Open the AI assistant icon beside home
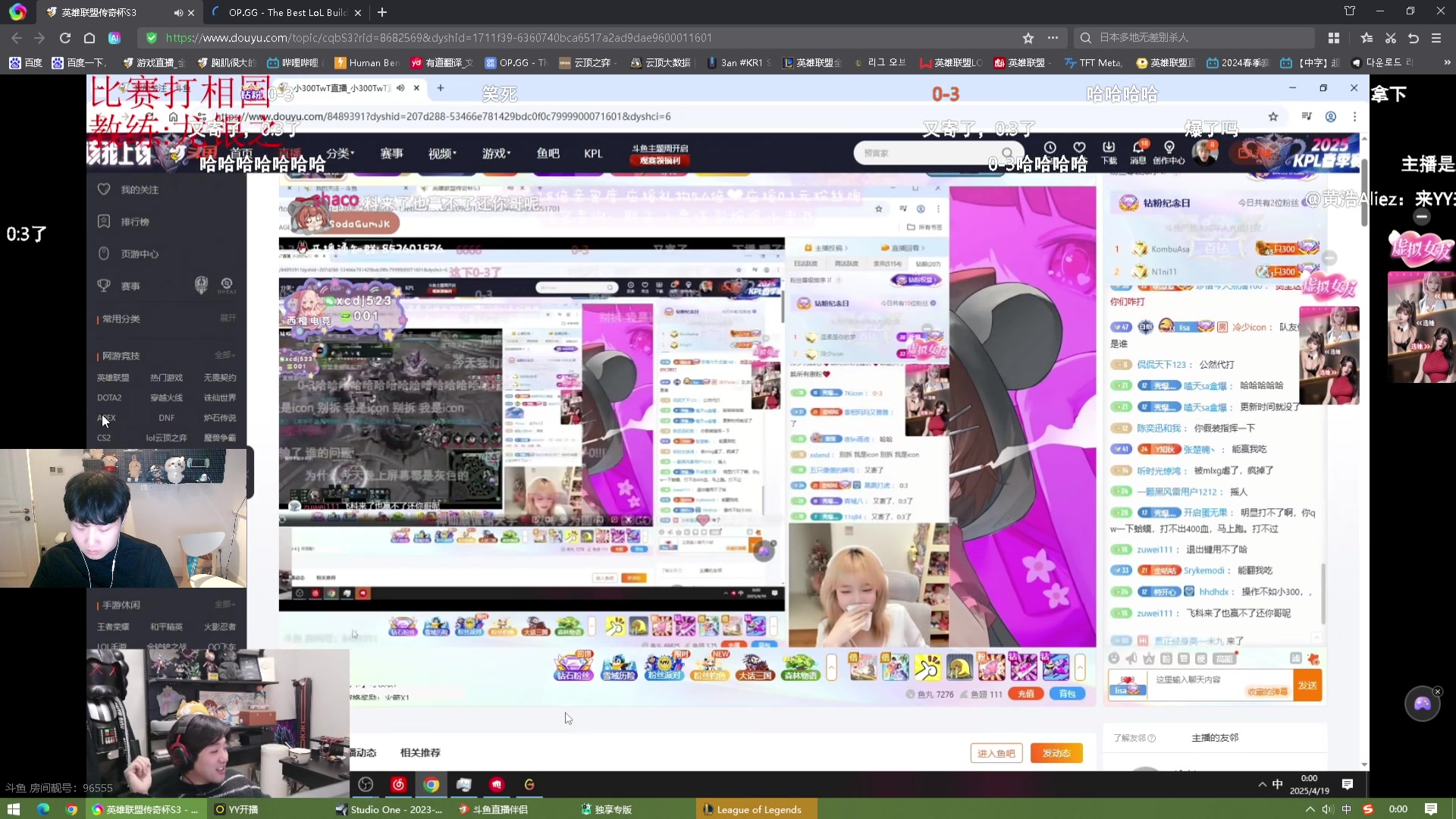1456x819 pixels. (115, 38)
